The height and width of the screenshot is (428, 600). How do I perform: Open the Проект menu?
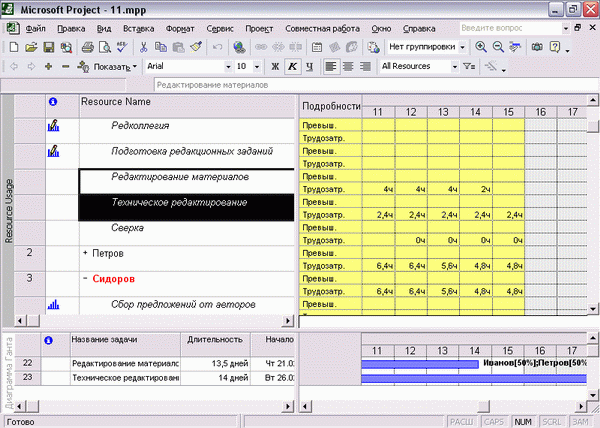coord(259,29)
